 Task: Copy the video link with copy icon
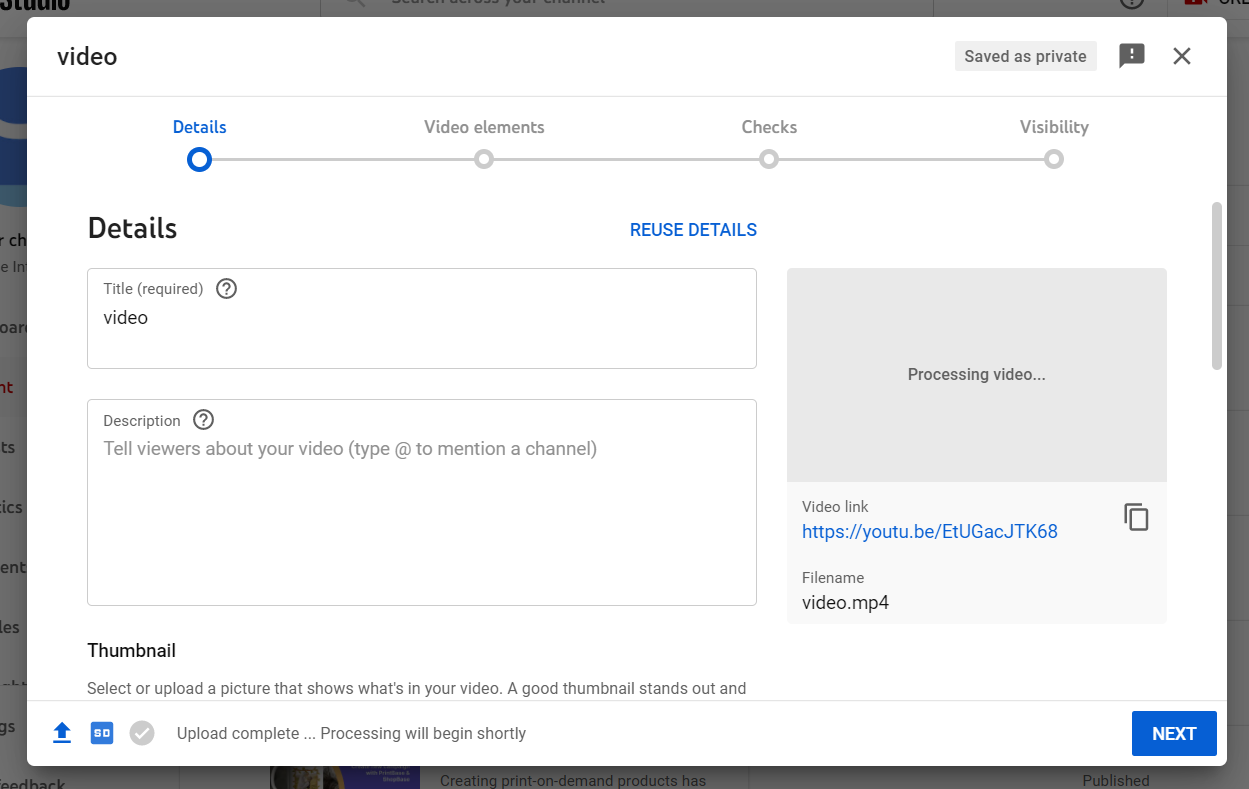point(1136,517)
